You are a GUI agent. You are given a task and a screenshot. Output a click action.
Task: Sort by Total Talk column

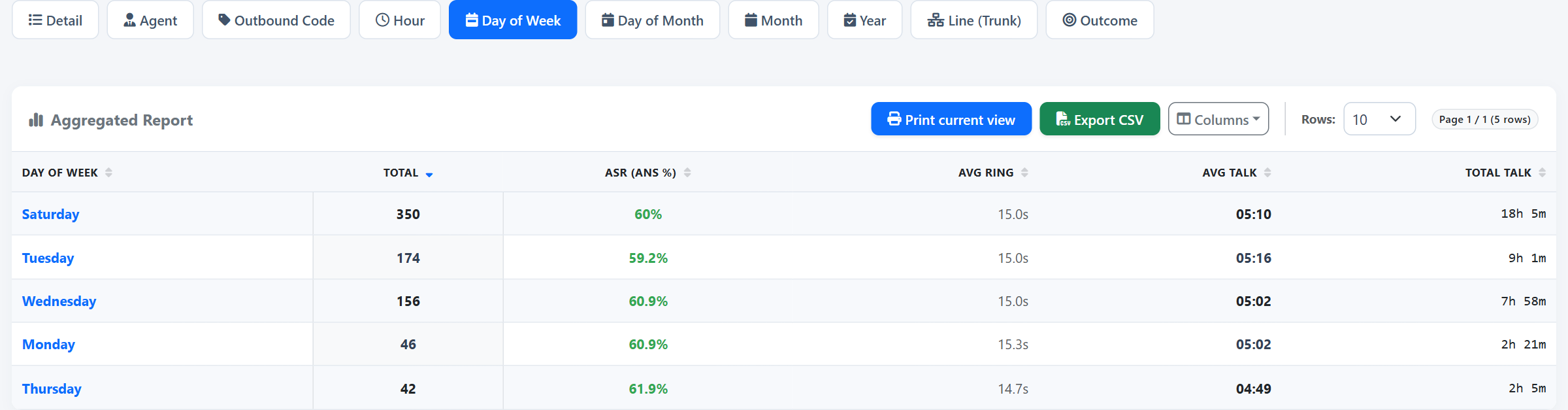1505,173
